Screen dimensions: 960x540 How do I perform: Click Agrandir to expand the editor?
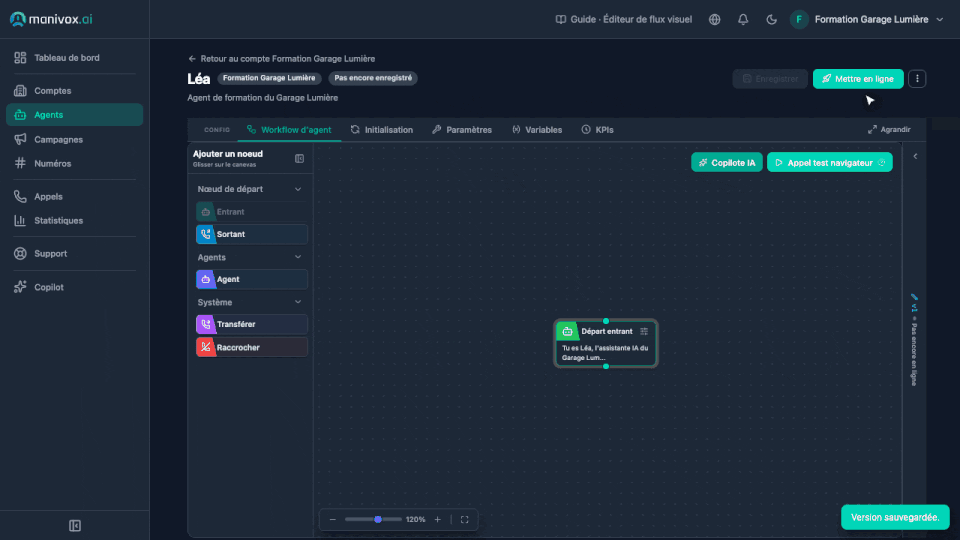889,130
